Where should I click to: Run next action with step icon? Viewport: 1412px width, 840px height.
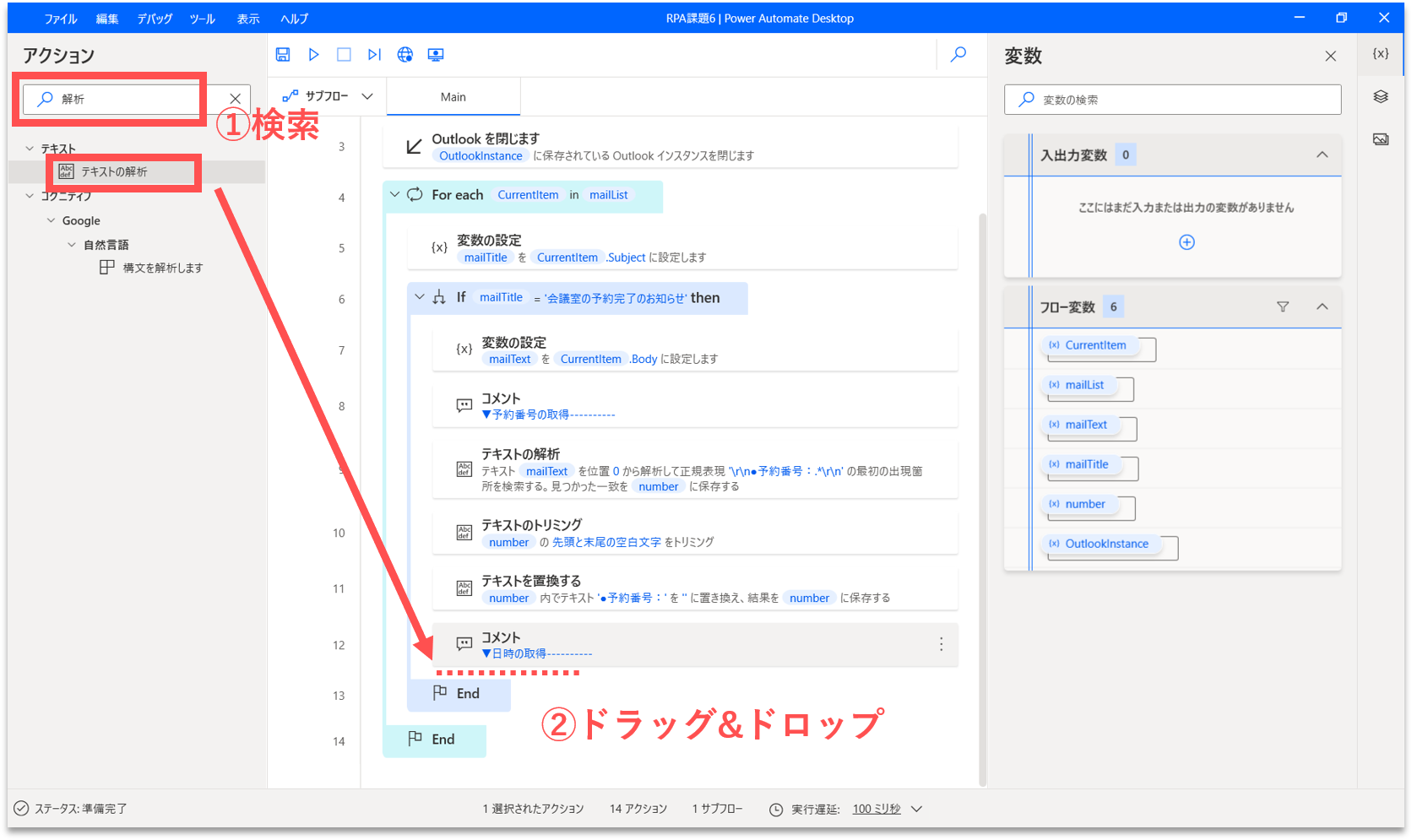click(374, 55)
